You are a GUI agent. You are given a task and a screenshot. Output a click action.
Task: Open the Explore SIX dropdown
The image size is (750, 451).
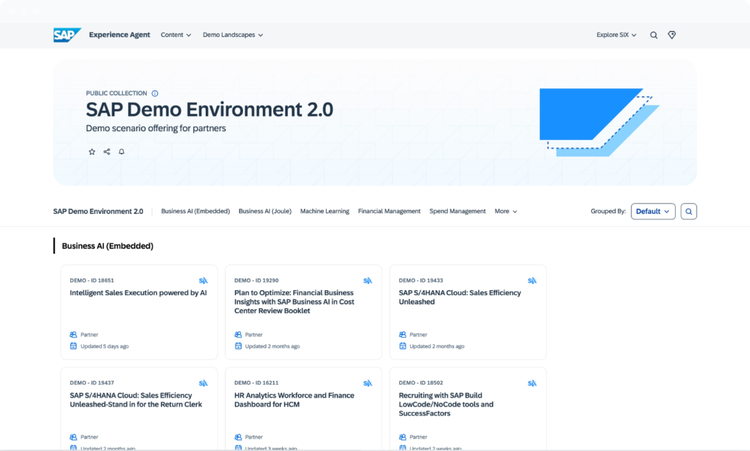(616, 35)
